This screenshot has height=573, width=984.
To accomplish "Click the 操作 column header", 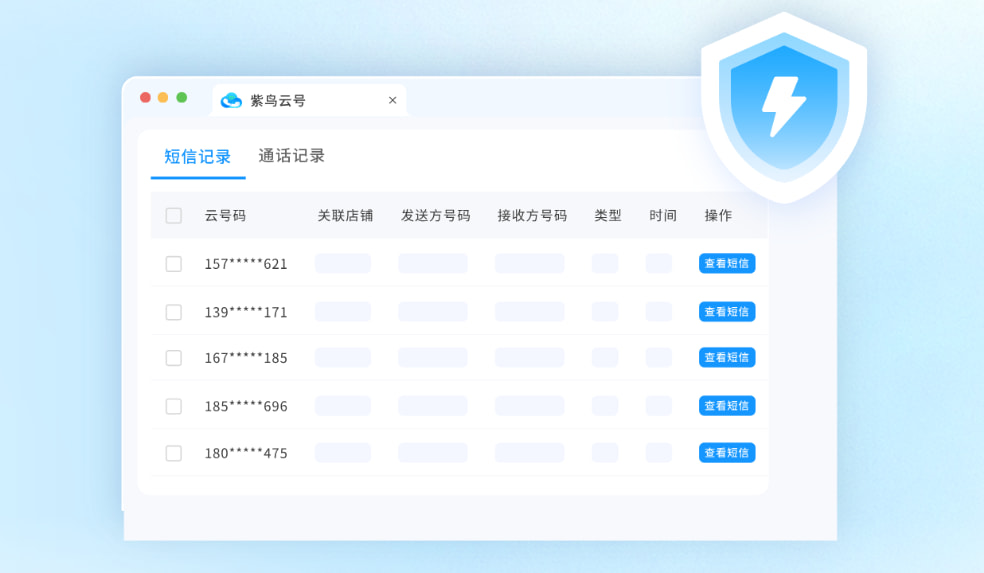I will point(718,216).
